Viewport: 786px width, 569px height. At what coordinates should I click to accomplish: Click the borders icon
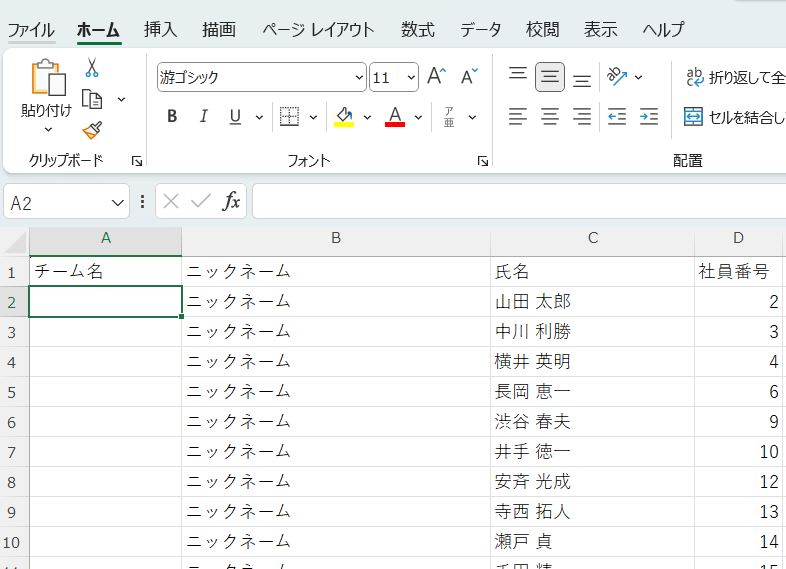(x=289, y=117)
